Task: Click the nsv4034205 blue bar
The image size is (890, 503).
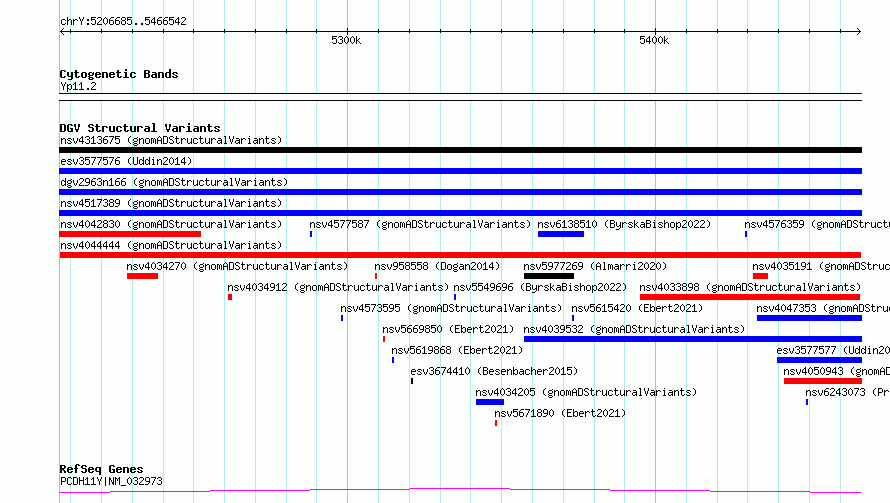Action: click(490, 402)
